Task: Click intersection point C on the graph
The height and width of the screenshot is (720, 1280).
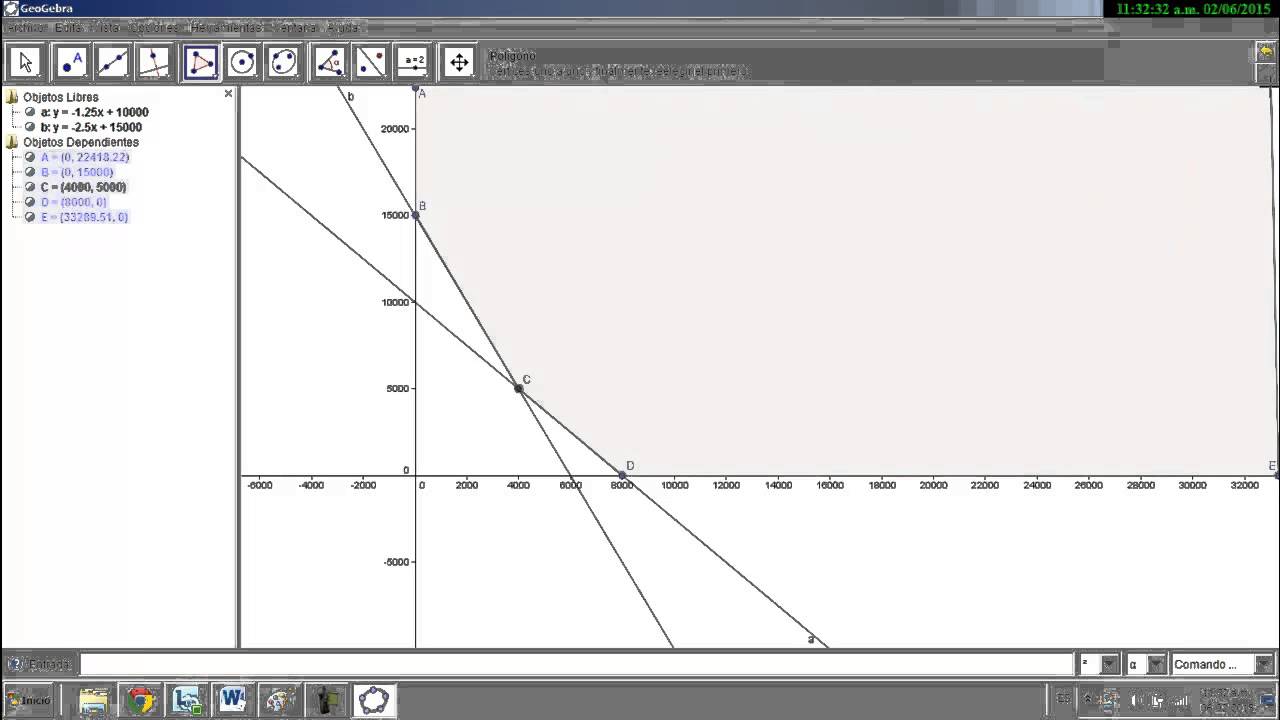Action: (x=519, y=388)
